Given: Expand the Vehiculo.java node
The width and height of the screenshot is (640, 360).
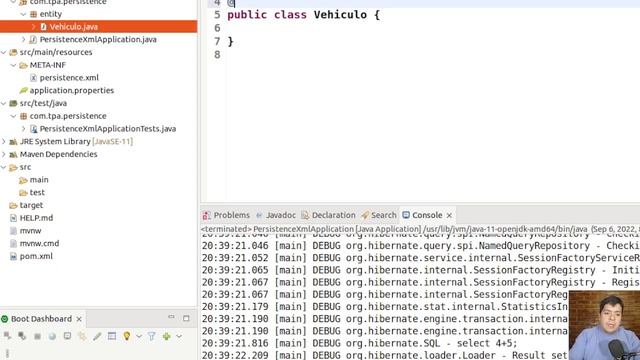Looking at the screenshot, I should coord(33,27).
